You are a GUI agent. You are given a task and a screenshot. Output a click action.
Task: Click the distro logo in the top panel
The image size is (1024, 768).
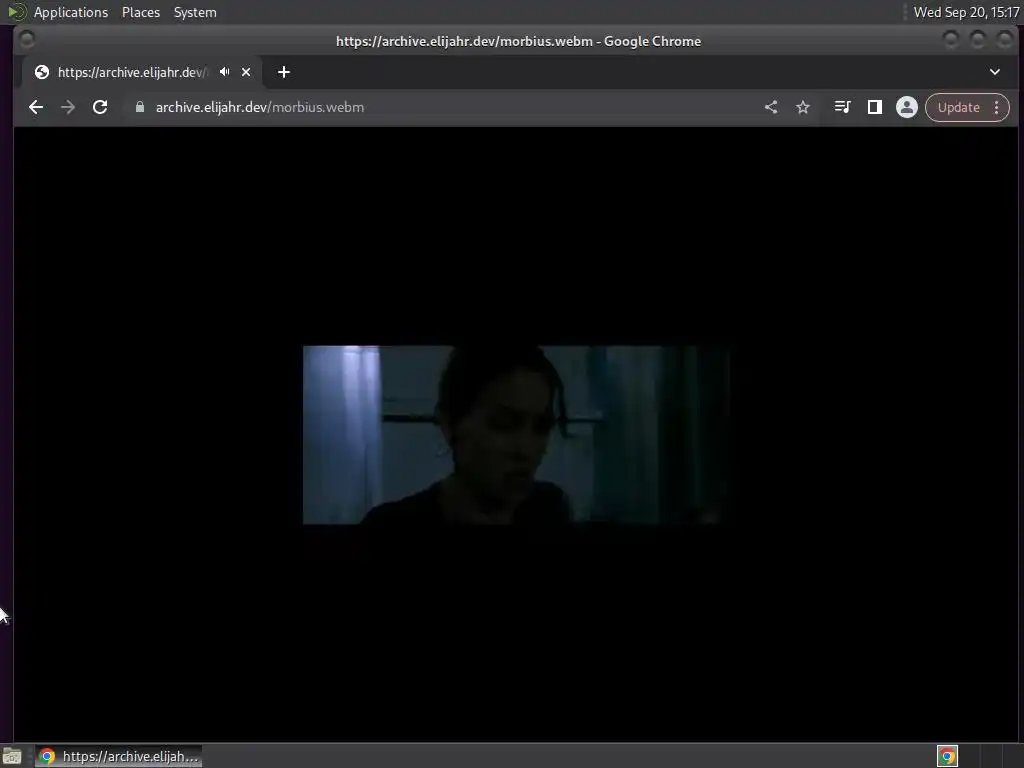click(16, 12)
